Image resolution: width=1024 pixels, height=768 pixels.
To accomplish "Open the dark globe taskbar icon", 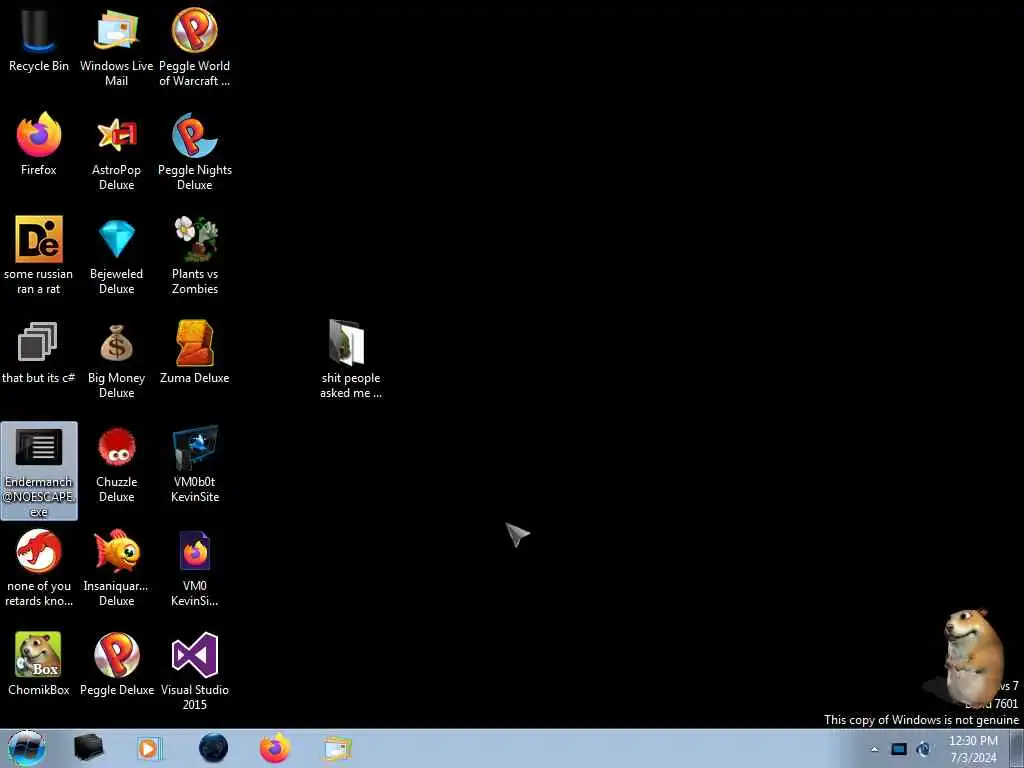I will [x=214, y=748].
